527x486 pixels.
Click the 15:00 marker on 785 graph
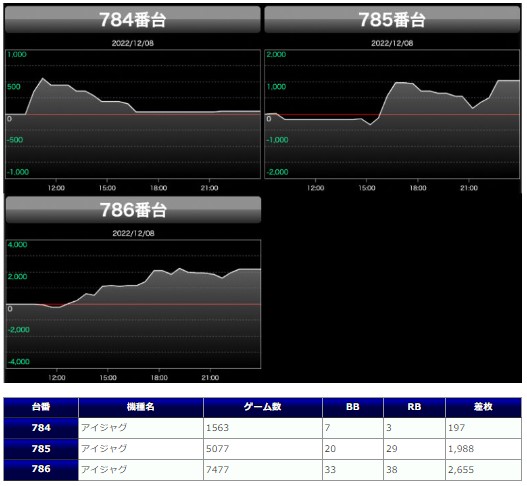[367, 188]
